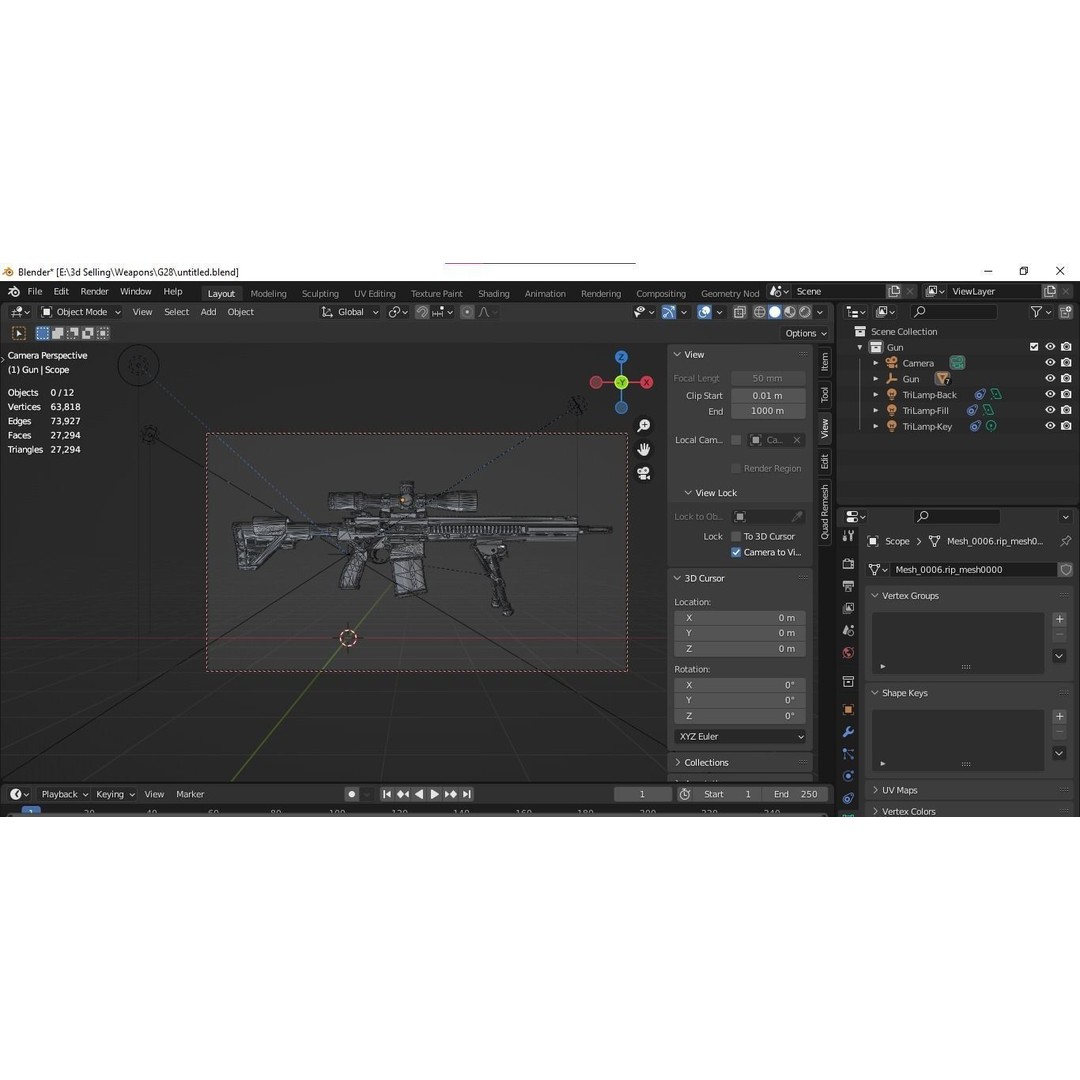Click the Blender logo menu icon

pos(14,291)
